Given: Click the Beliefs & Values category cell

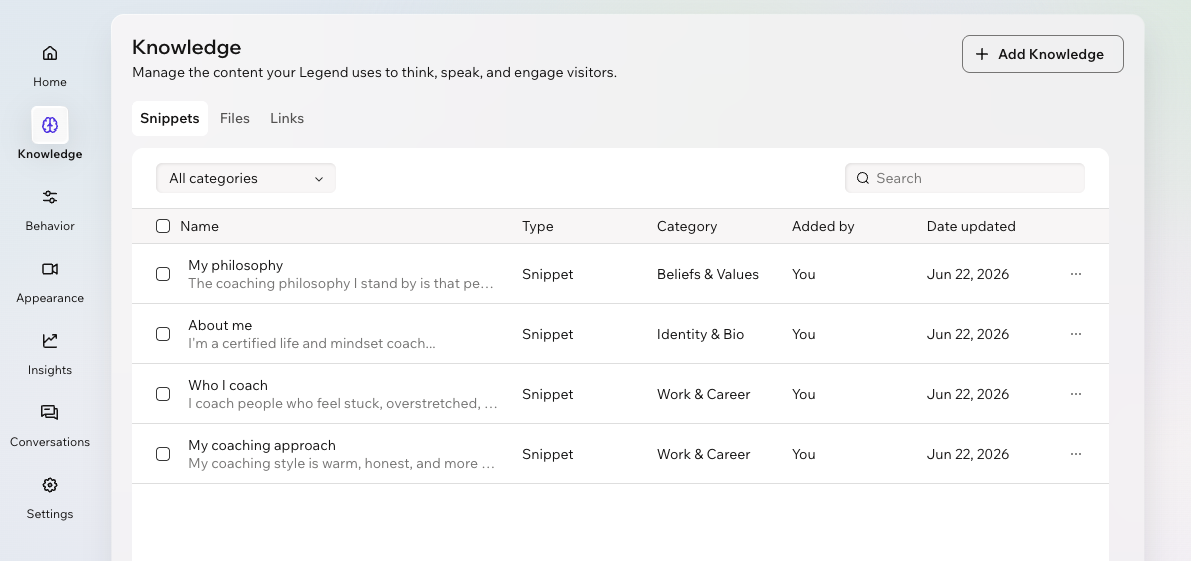Looking at the screenshot, I should coord(708,274).
